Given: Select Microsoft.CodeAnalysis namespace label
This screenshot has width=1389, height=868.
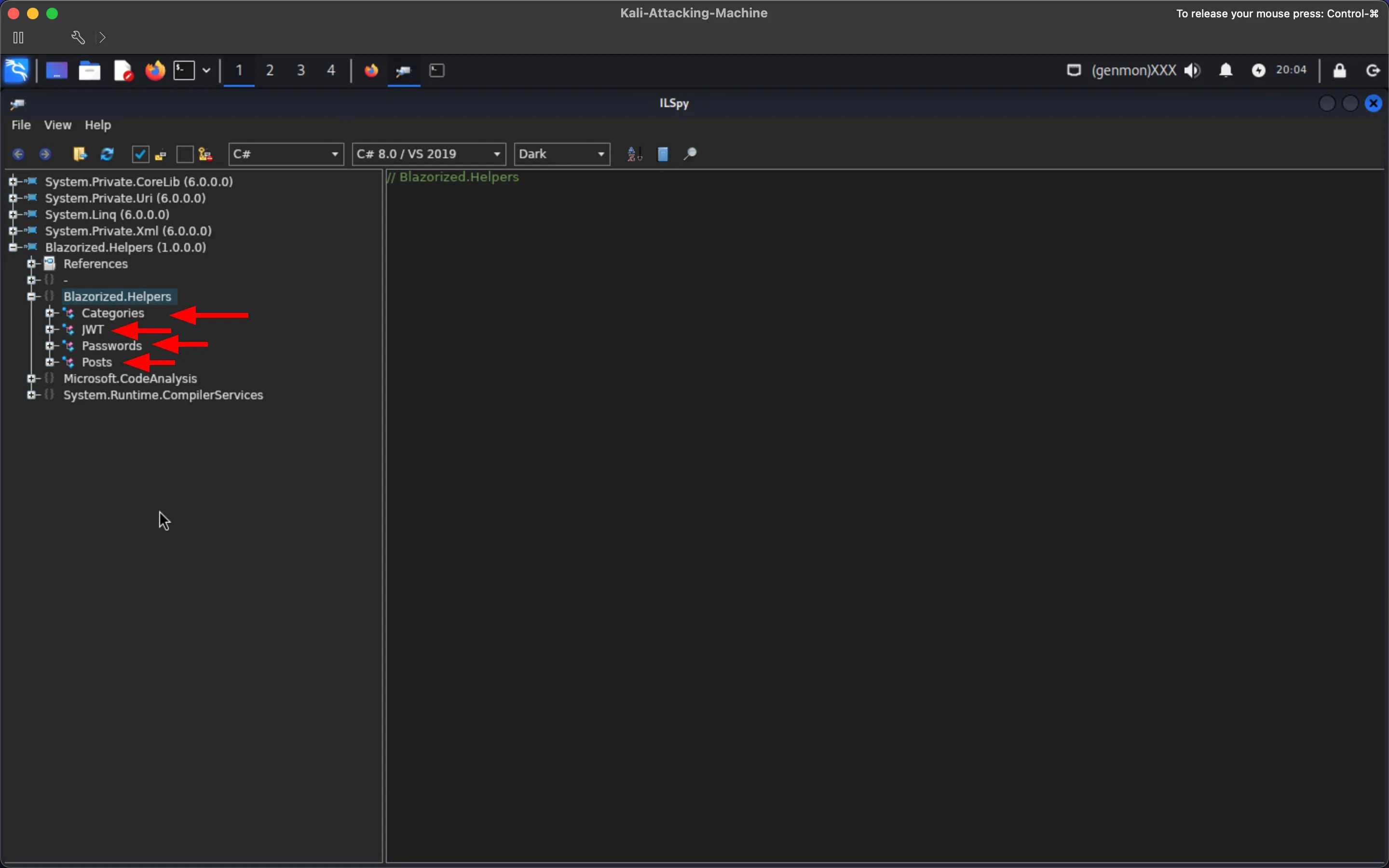Looking at the screenshot, I should click(x=130, y=379).
